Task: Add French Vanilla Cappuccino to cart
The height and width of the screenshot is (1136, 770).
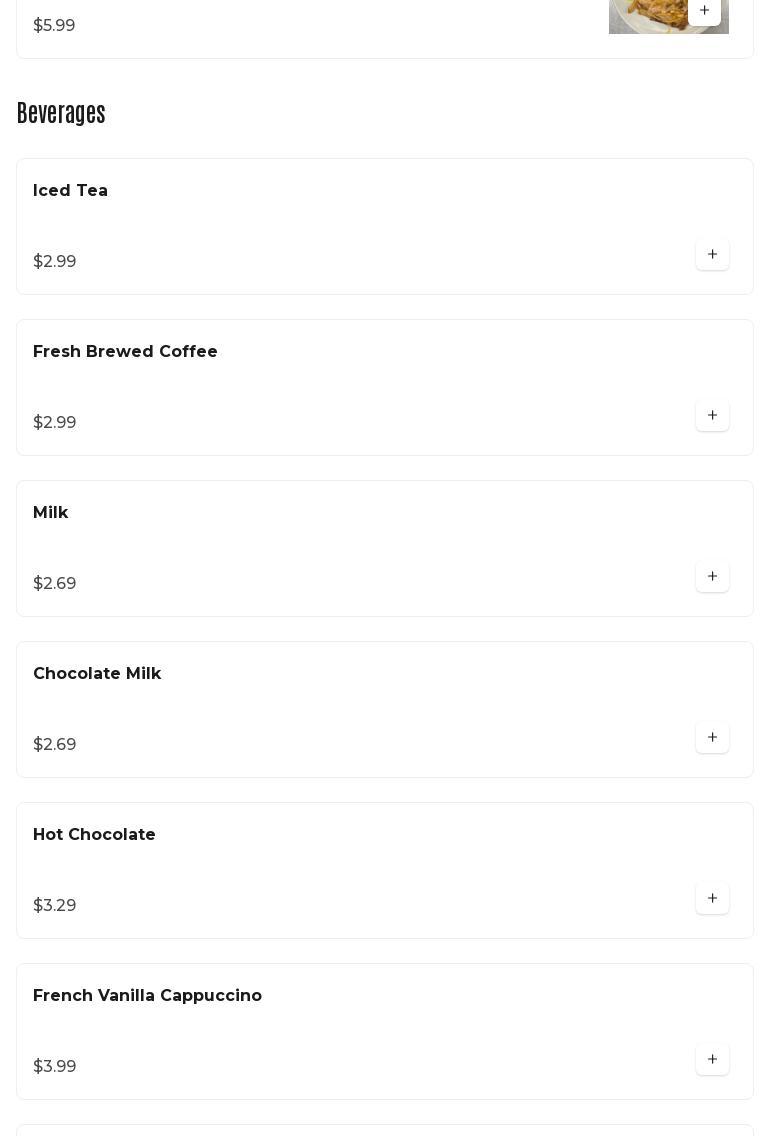Action: [x=712, y=1060]
